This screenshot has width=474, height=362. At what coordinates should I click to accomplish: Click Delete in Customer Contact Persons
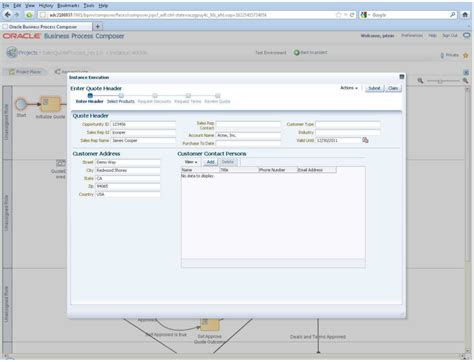point(228,162)
